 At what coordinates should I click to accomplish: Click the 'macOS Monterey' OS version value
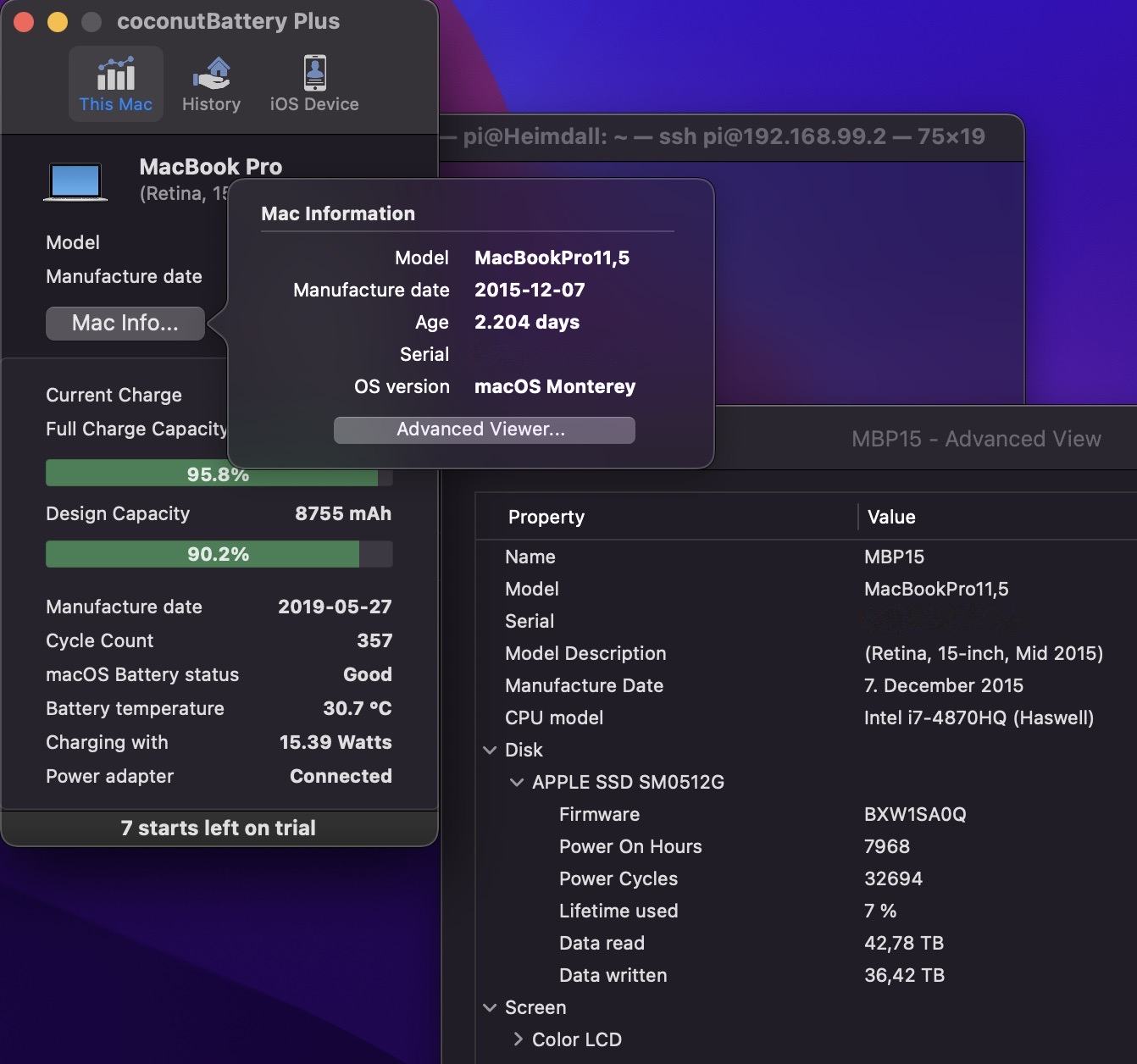(x=555, y=386)
